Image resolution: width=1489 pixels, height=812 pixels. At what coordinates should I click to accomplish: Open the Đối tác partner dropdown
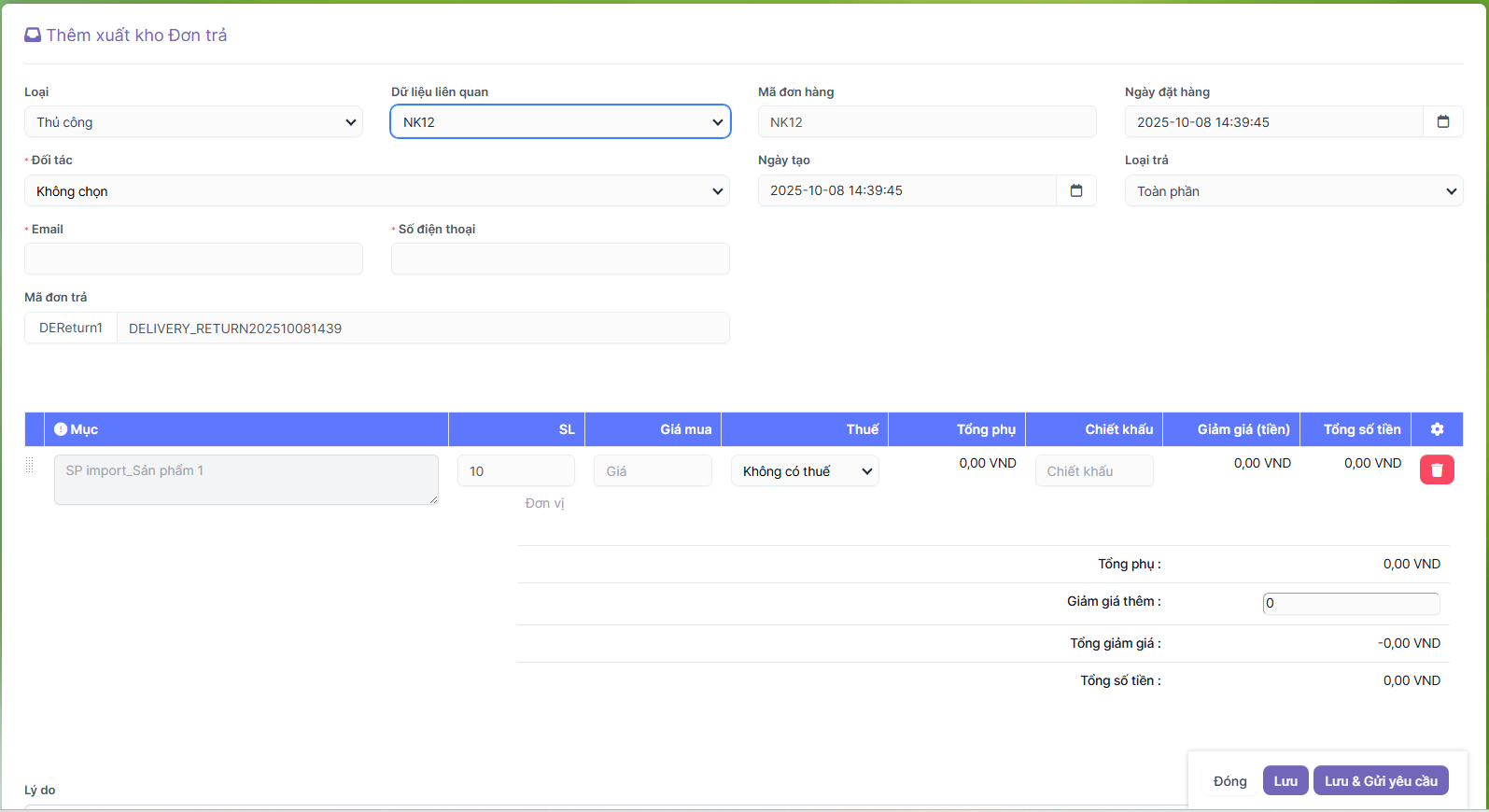click(377, 191)
